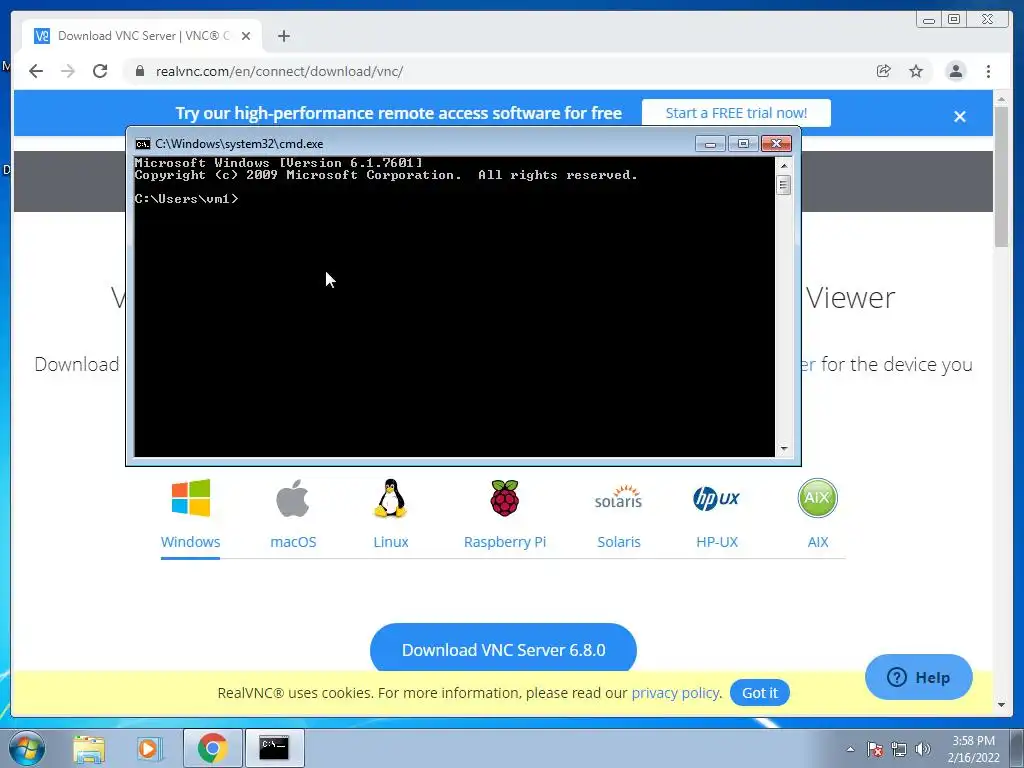This screenshot has height=768, width=1024.
Task: Switch to the AIX tab label
Action: tap(818, 542)
